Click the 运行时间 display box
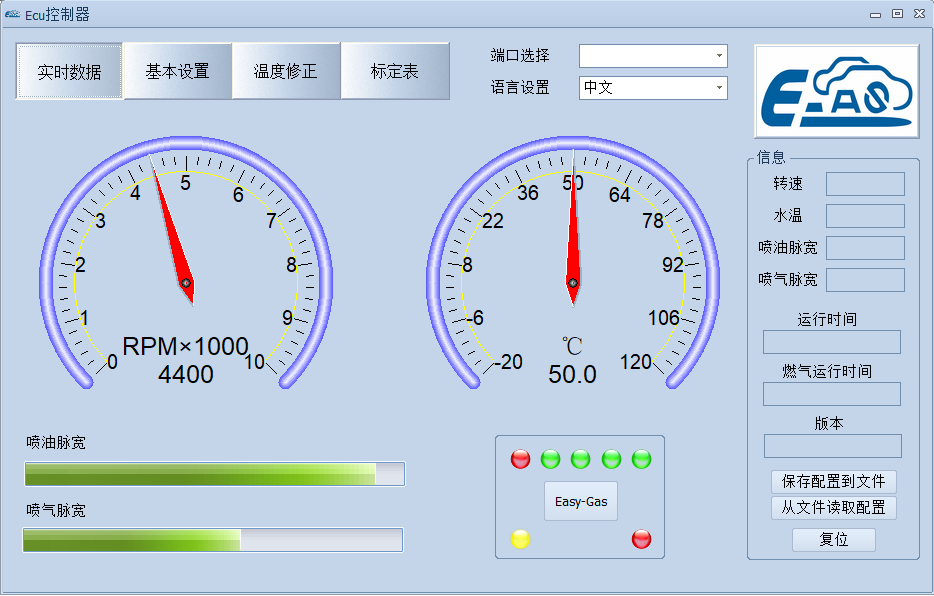The height and width of the screenshot is (596, 934). [x=832, y=342]
